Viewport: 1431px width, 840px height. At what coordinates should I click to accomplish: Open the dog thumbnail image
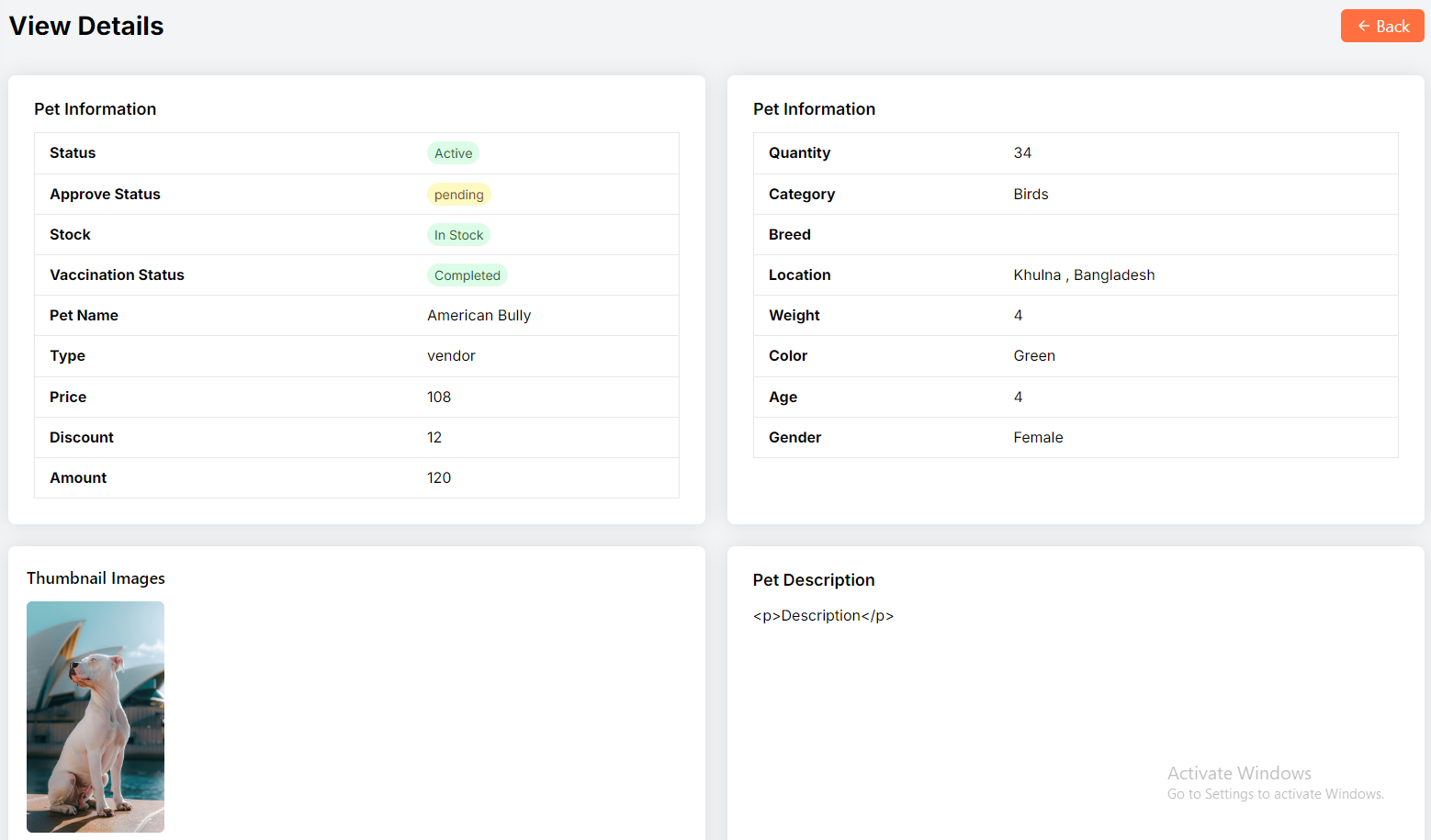tap(96, 716)
